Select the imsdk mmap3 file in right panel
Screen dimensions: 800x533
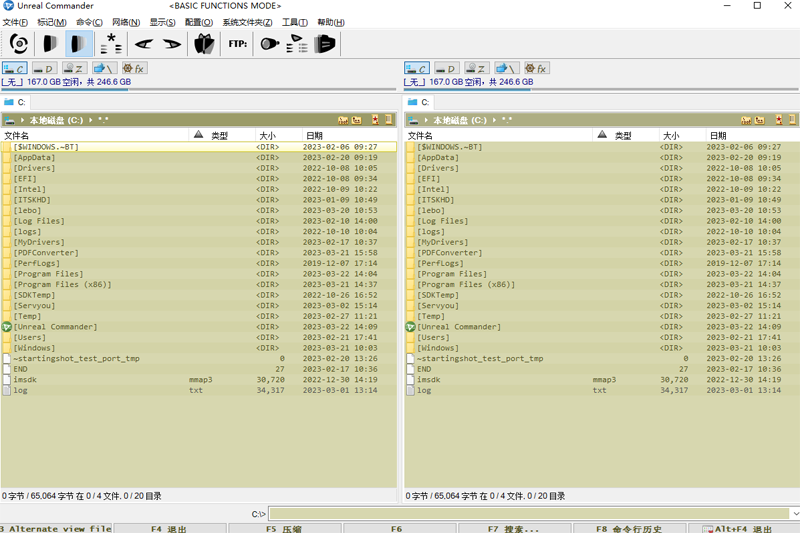coord(602,379)
